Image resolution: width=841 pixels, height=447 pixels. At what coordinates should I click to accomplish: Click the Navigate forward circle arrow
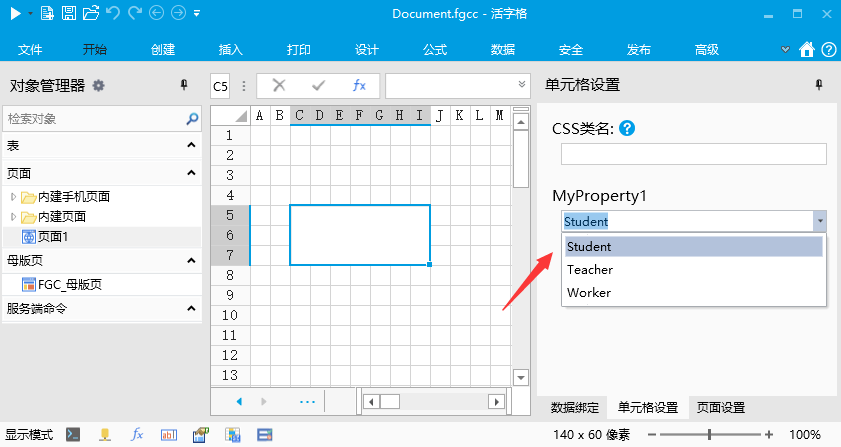coord(178,13)
